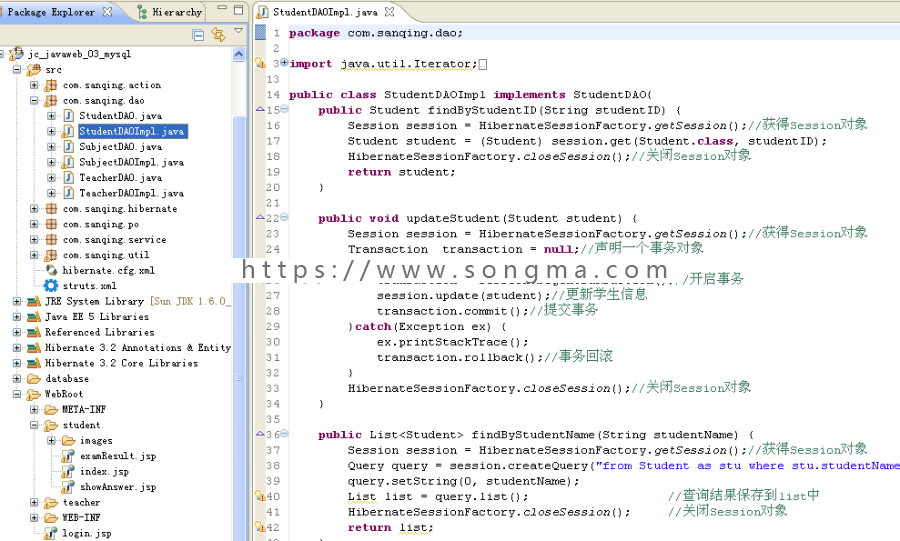Minimize the Package Explorer panel
Viewport: 900px width, 541px height.
(222, 8)
